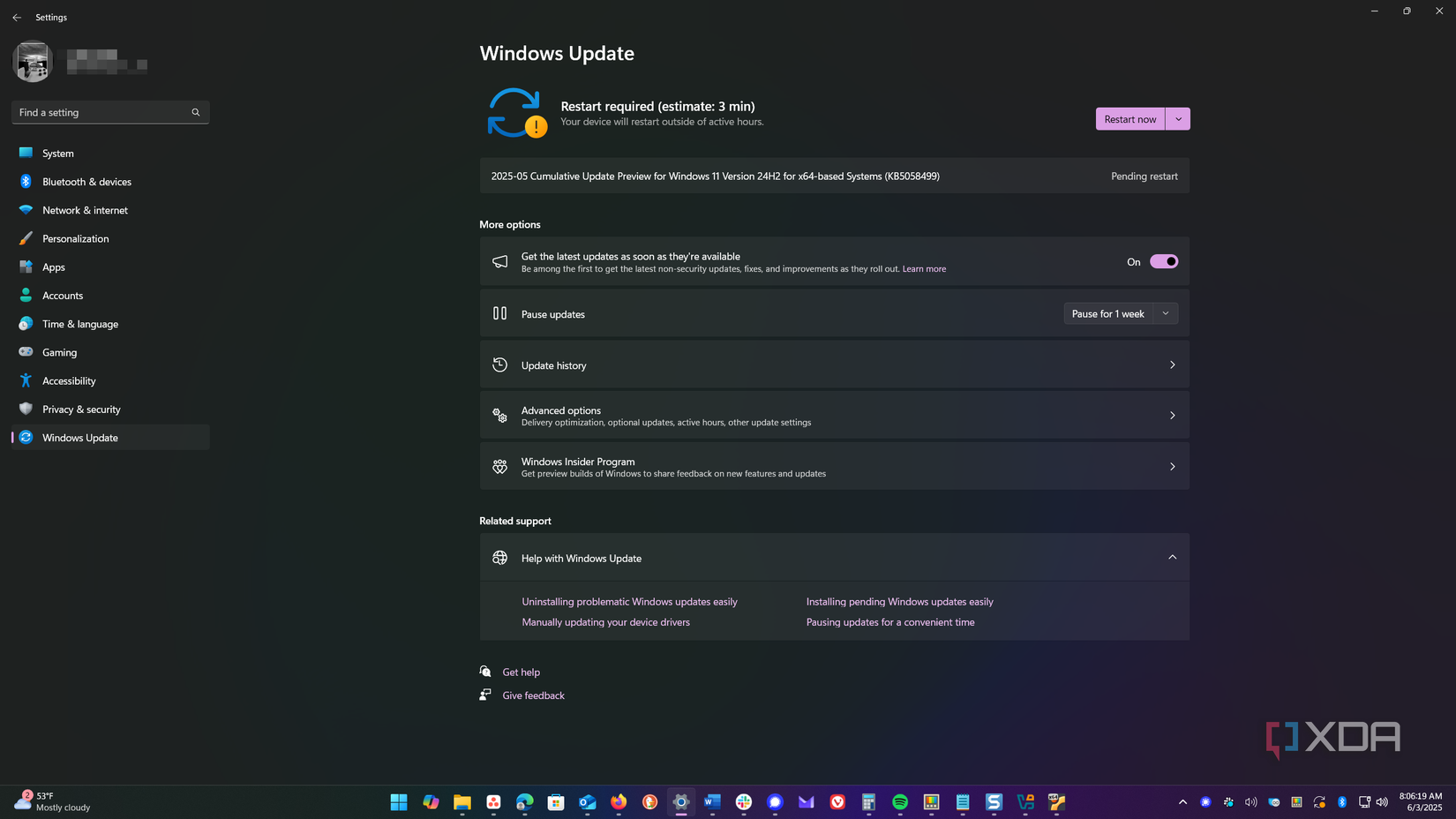Open DuckDuckGo browser from the taskbar

point(650,801)
